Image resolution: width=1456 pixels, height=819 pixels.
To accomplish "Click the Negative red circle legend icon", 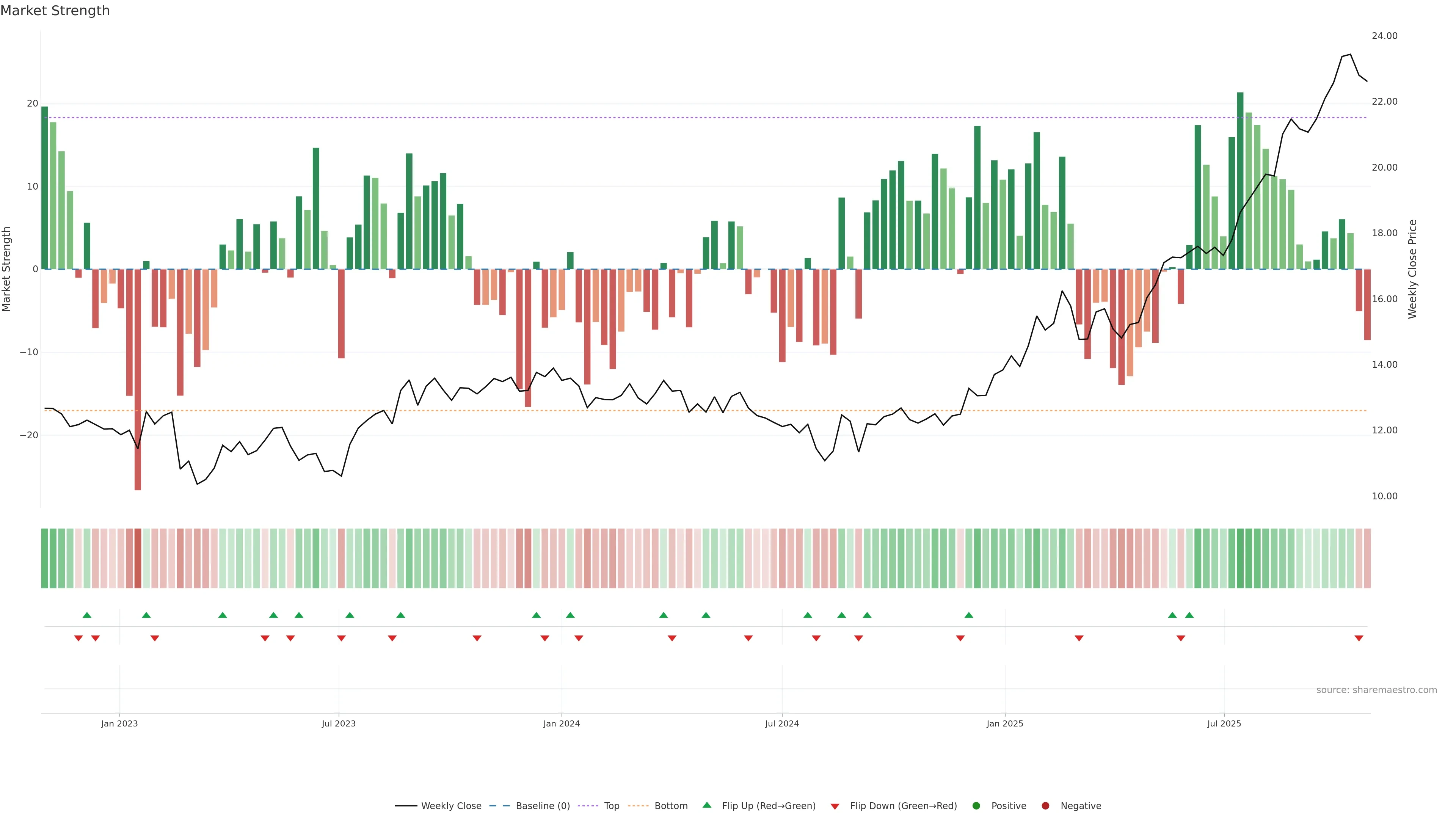I will click(1045, 806).
